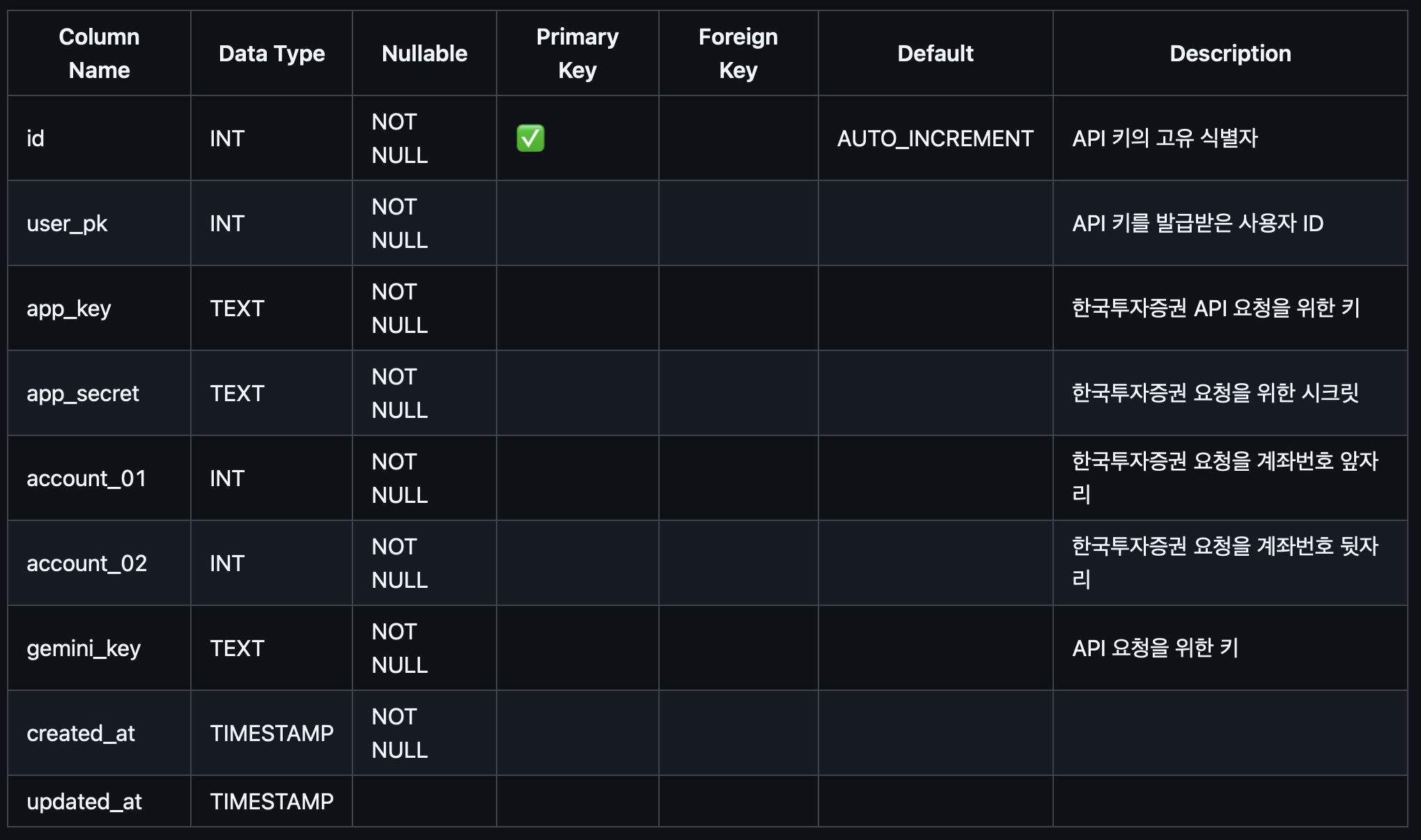Click the app_secret column name cell

coord(99,393)
